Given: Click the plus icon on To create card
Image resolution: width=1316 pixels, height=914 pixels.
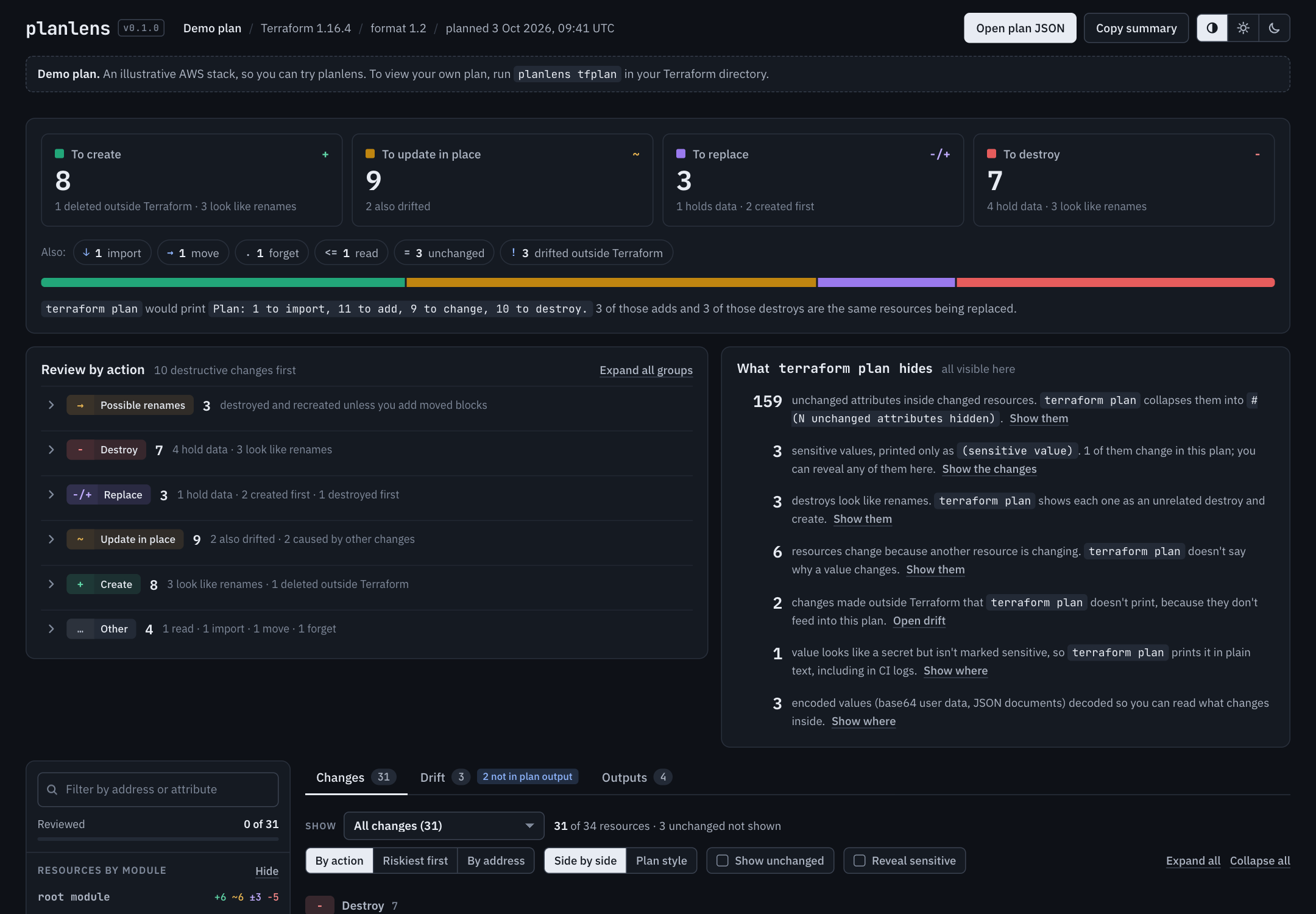Looking at the screenshot, I should 325,155.
